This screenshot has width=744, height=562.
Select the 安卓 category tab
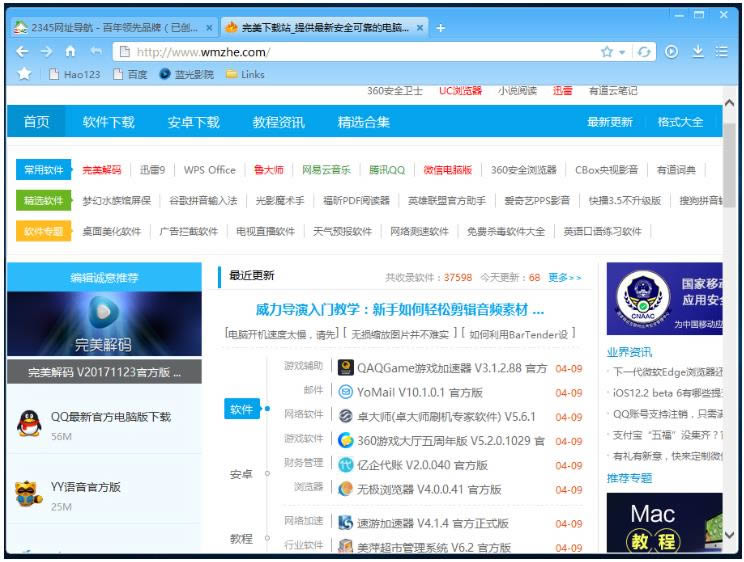pos(241,474)
